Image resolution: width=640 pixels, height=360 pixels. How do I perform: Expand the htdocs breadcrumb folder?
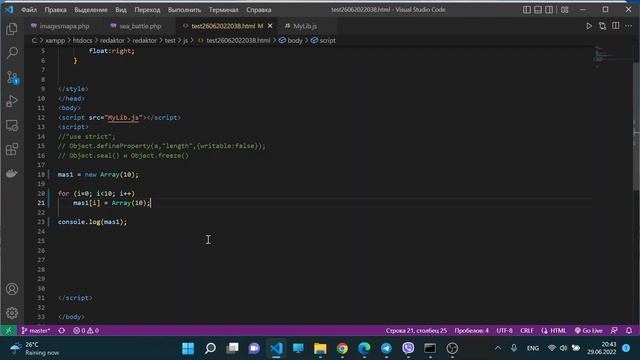coord(82,40)
